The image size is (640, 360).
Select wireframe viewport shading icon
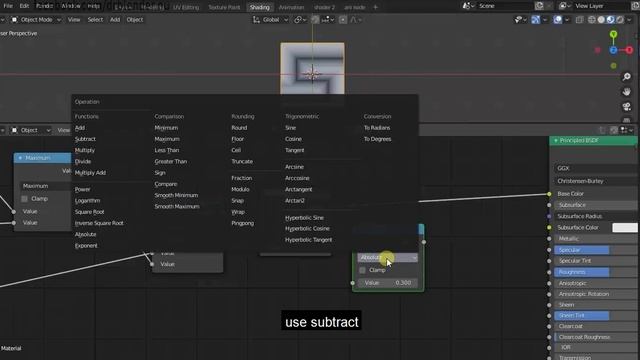(591, 20)
